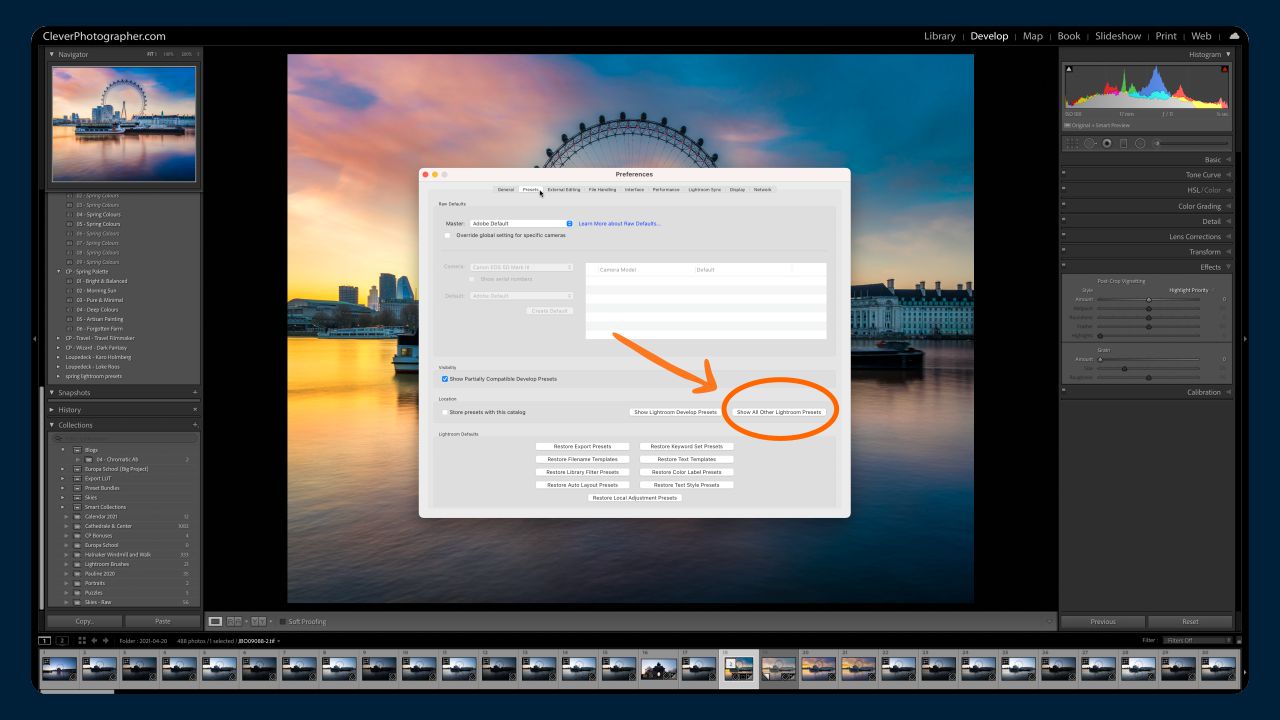Enable the Soft Proofing checkbox
This screenshot has width=1280, height=720.
point(282,621)
